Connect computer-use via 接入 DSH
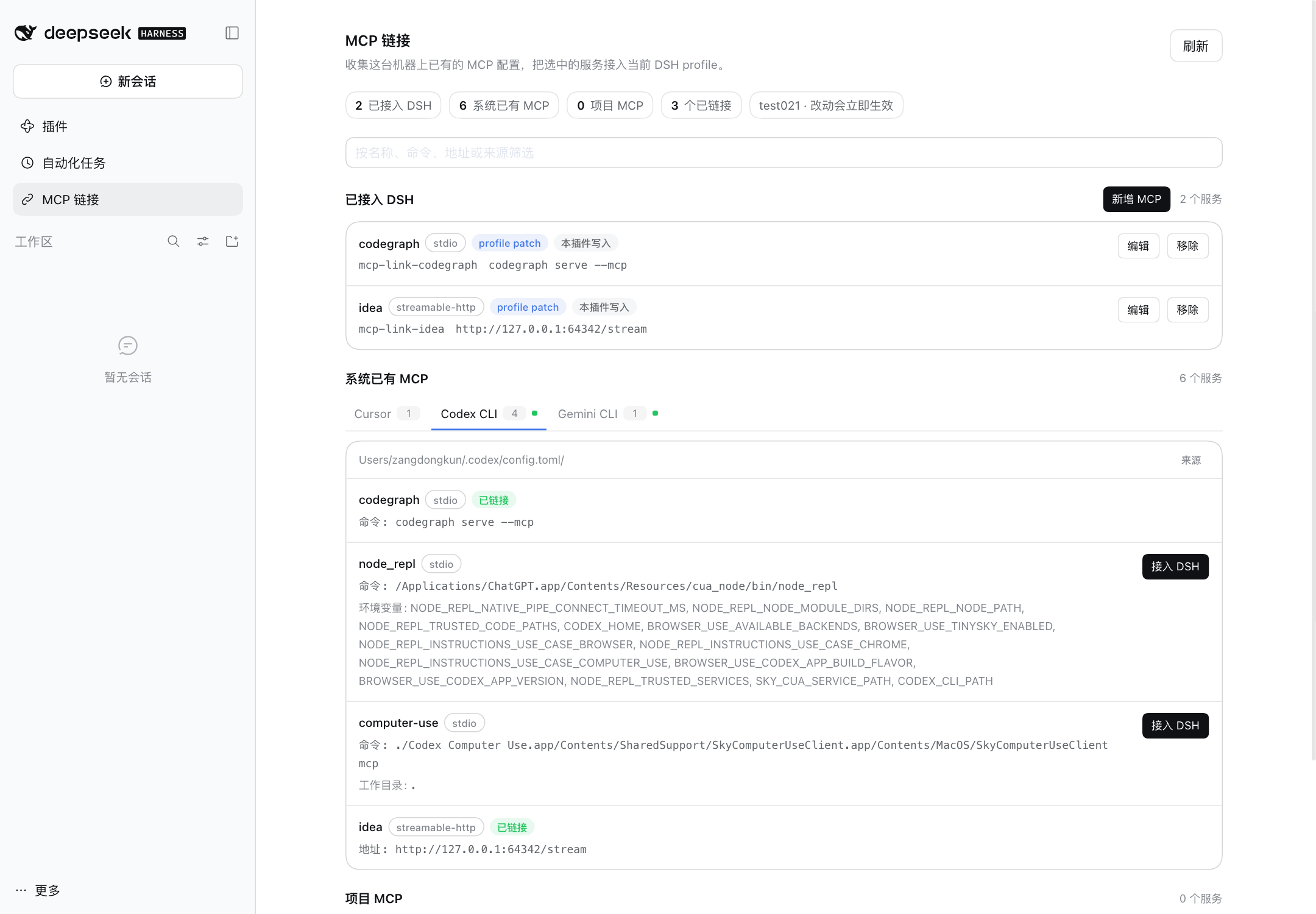Viewport: 1316px width, 914px height. tap(1175, 726)
